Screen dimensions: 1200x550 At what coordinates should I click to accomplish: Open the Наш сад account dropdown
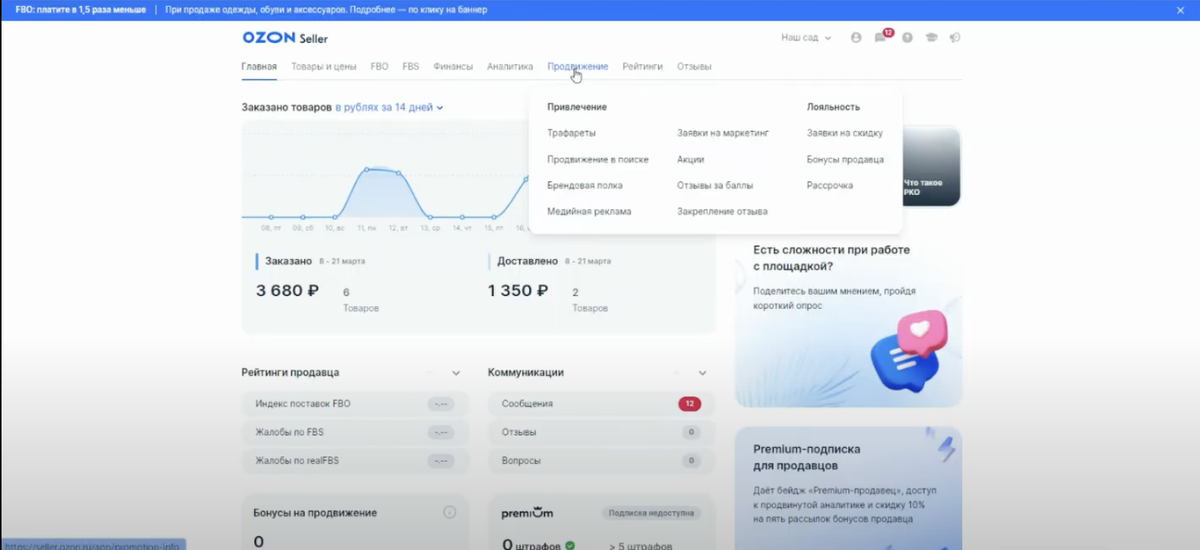pyautogui.click(x=806, y=37)
